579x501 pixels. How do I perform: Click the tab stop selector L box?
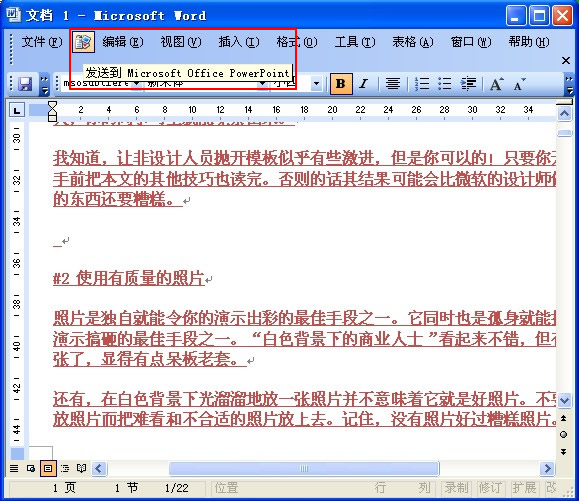pyautogui.click(x=17, y=110)
